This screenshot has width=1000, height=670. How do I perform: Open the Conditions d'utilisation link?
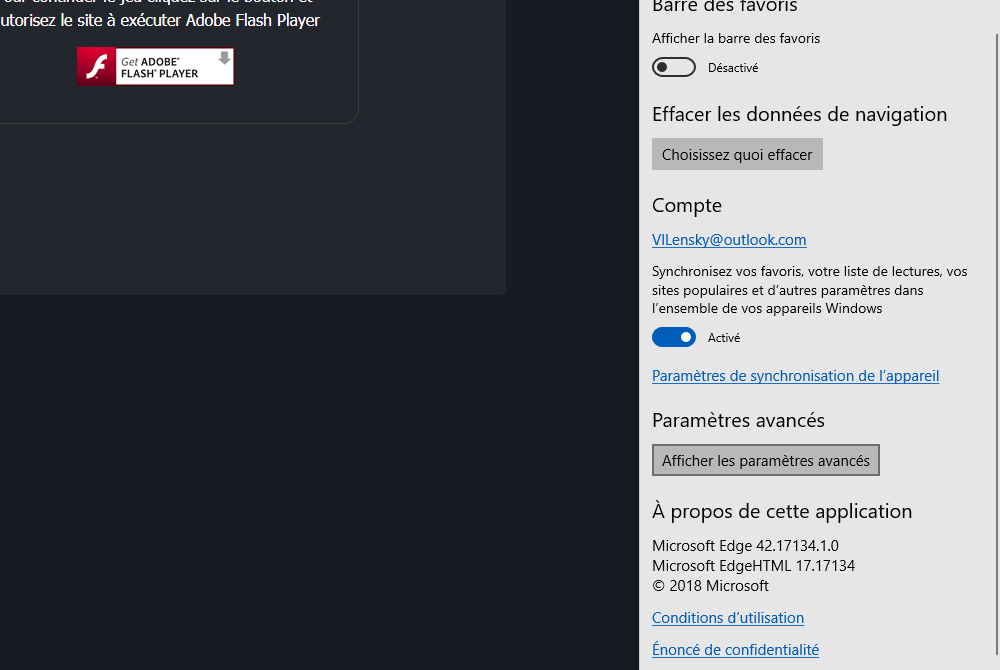pos(728,618)
